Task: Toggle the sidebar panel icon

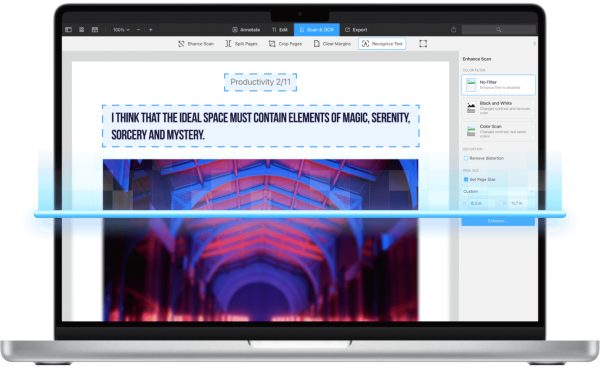Action: 68,29
